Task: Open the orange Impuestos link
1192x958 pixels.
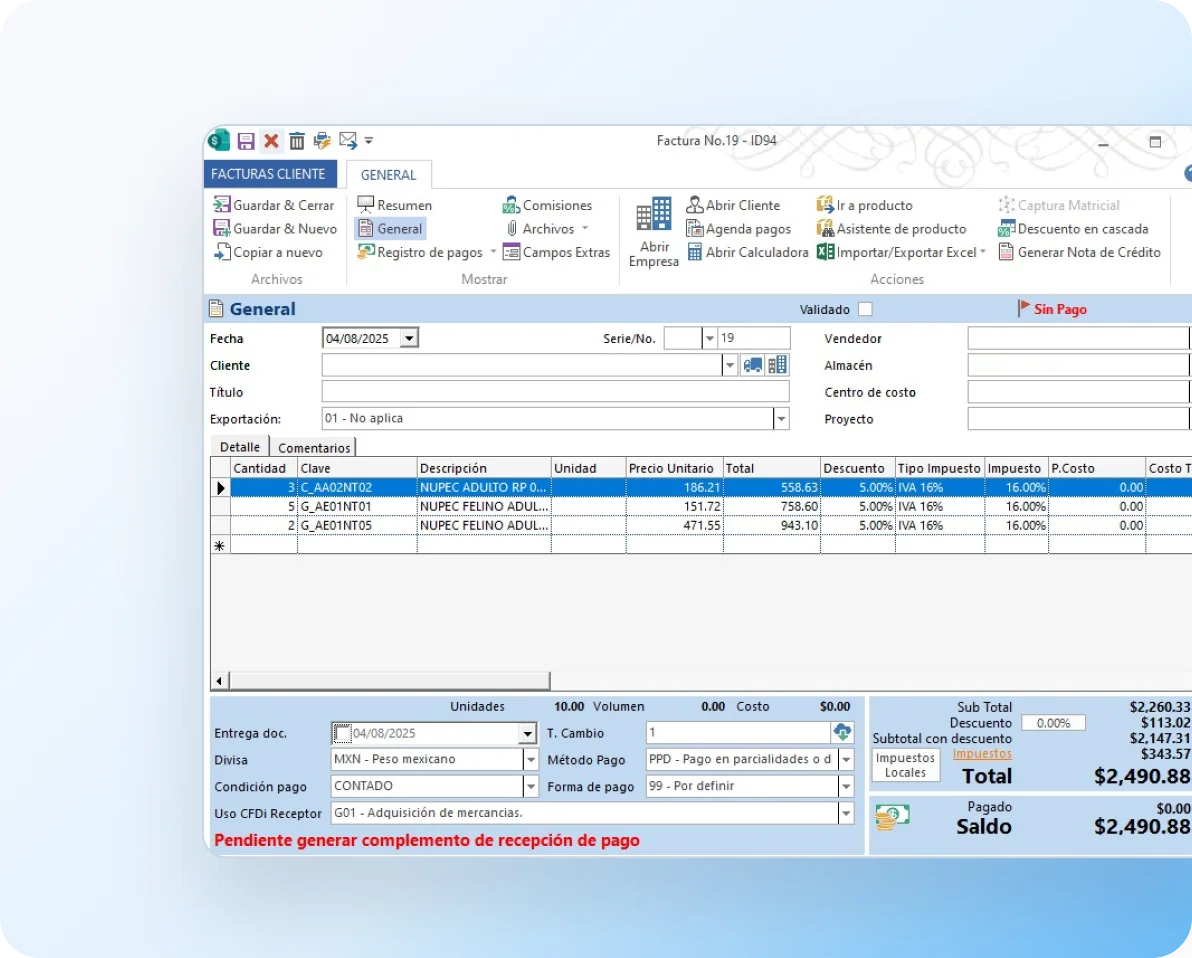Action: (982, 754)
